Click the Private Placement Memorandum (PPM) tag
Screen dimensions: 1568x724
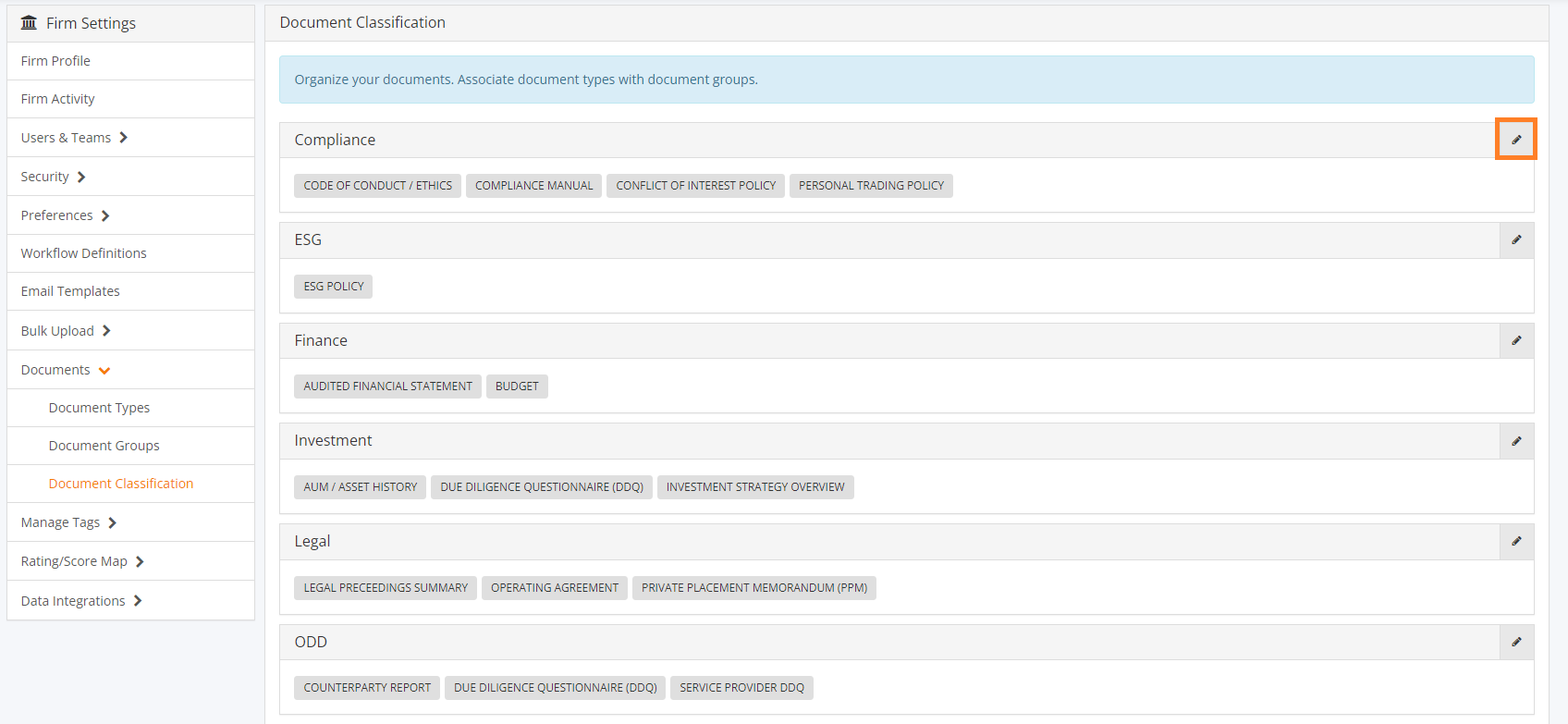click(754, 588)
